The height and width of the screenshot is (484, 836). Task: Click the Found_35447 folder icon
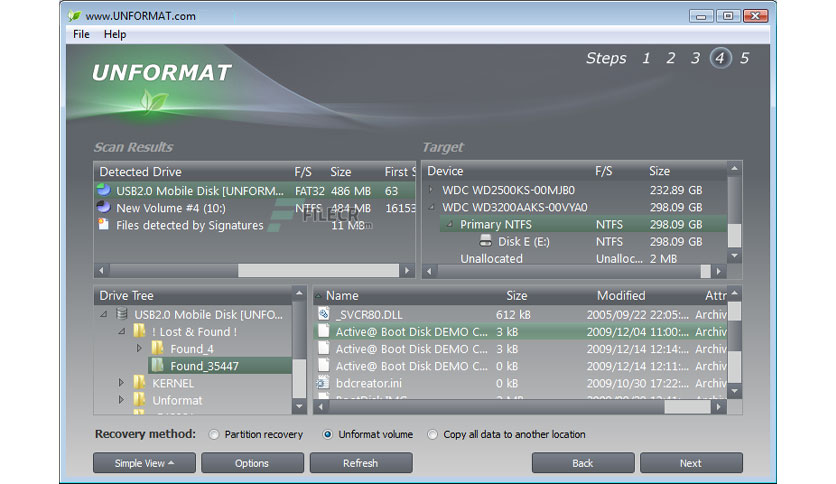coord(157,365)
